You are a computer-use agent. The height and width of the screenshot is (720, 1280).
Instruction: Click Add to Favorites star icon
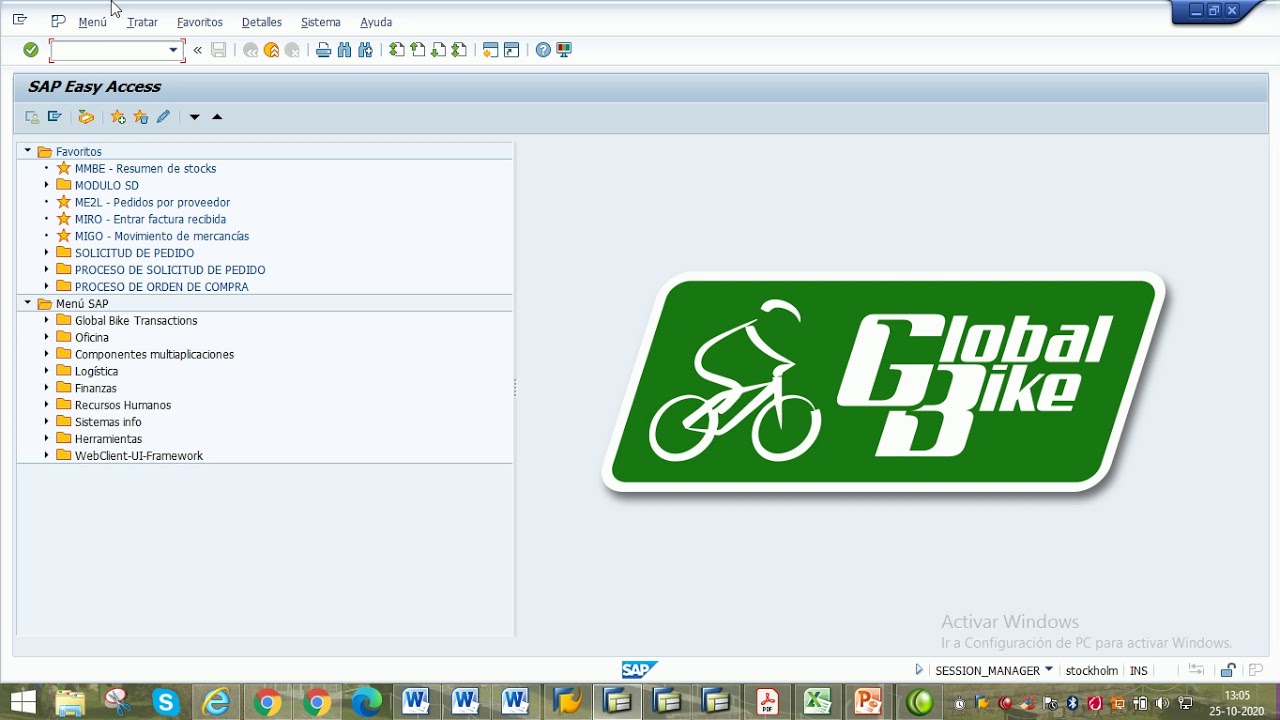click(x=118, y=117)
